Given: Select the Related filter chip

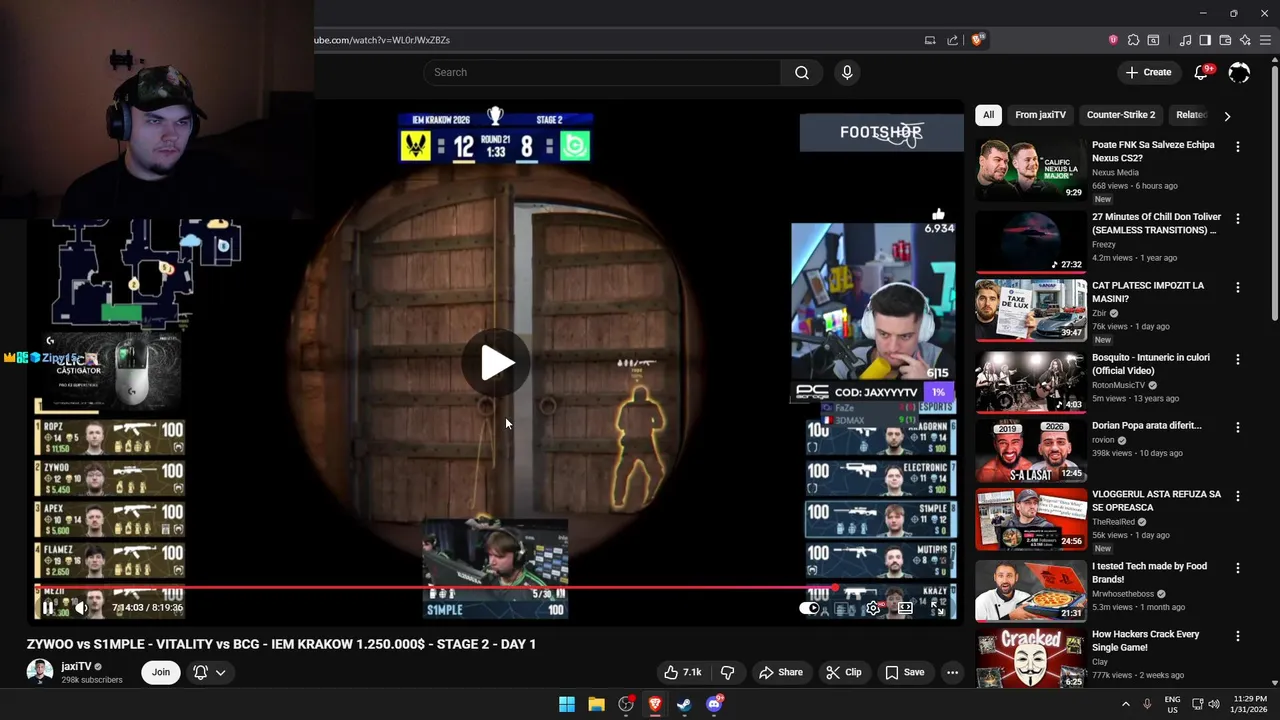Looking at the screenshot, I should point(1192,115).
